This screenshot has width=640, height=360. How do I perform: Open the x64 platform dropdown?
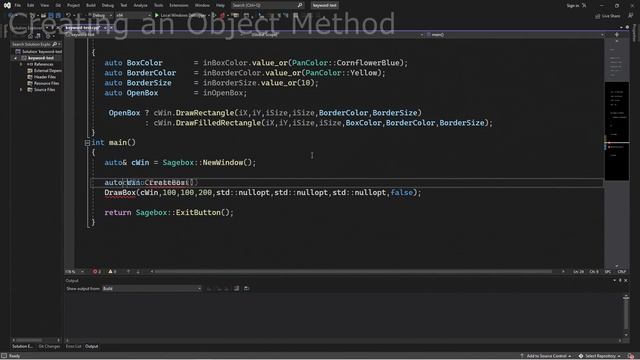(x=133, y=15)
